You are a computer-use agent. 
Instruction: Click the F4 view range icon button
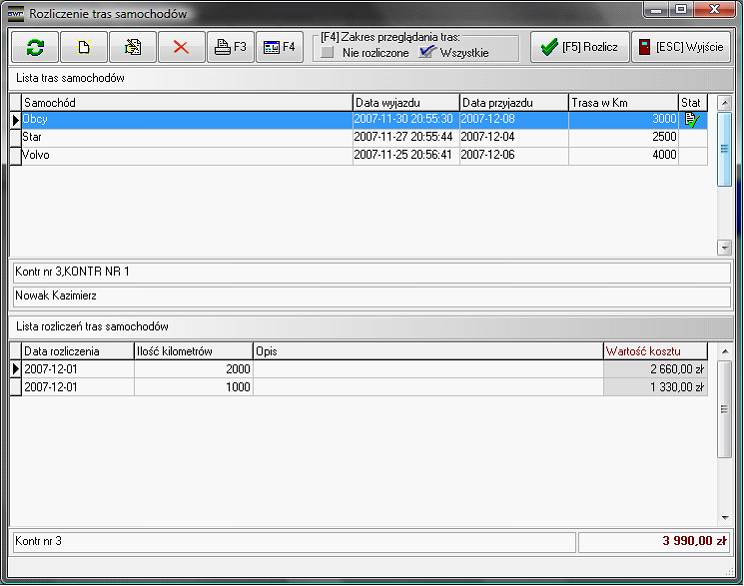coord(279,47)
